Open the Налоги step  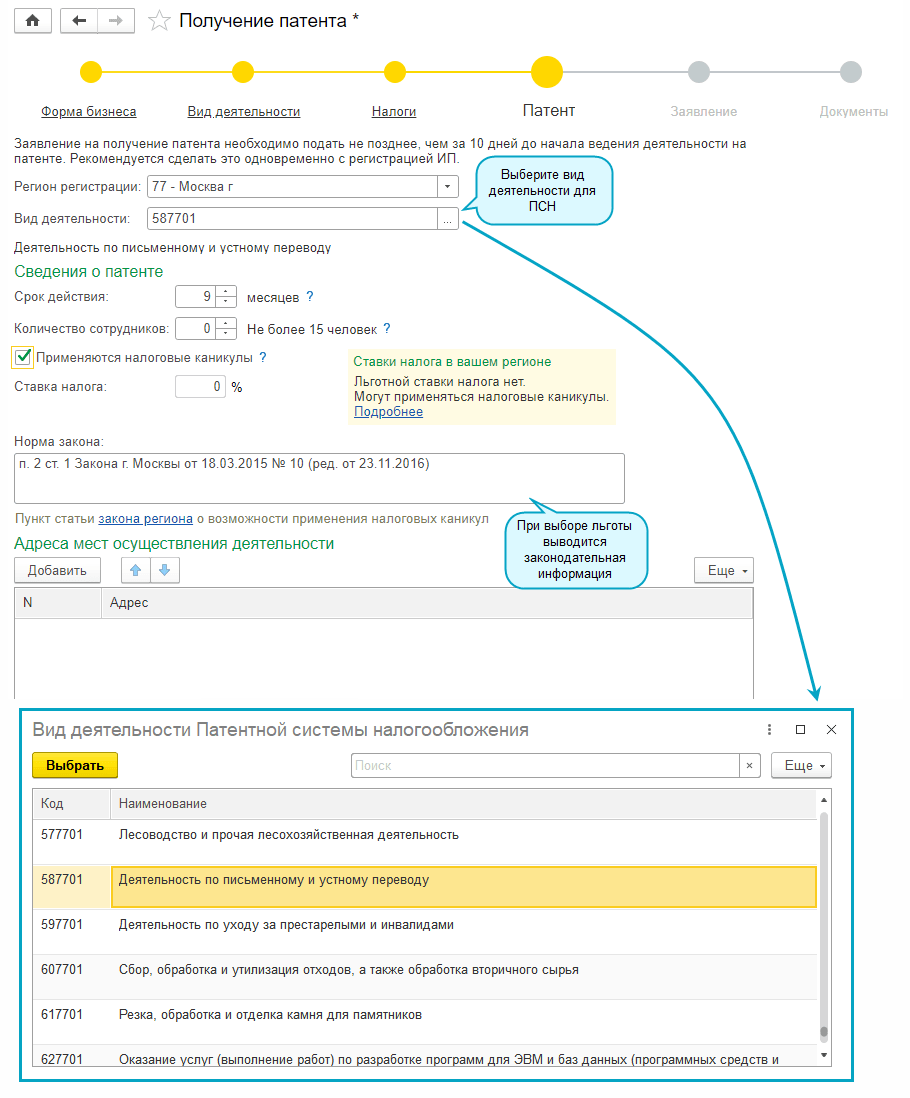pyautogui.click(x=394, y=111)
